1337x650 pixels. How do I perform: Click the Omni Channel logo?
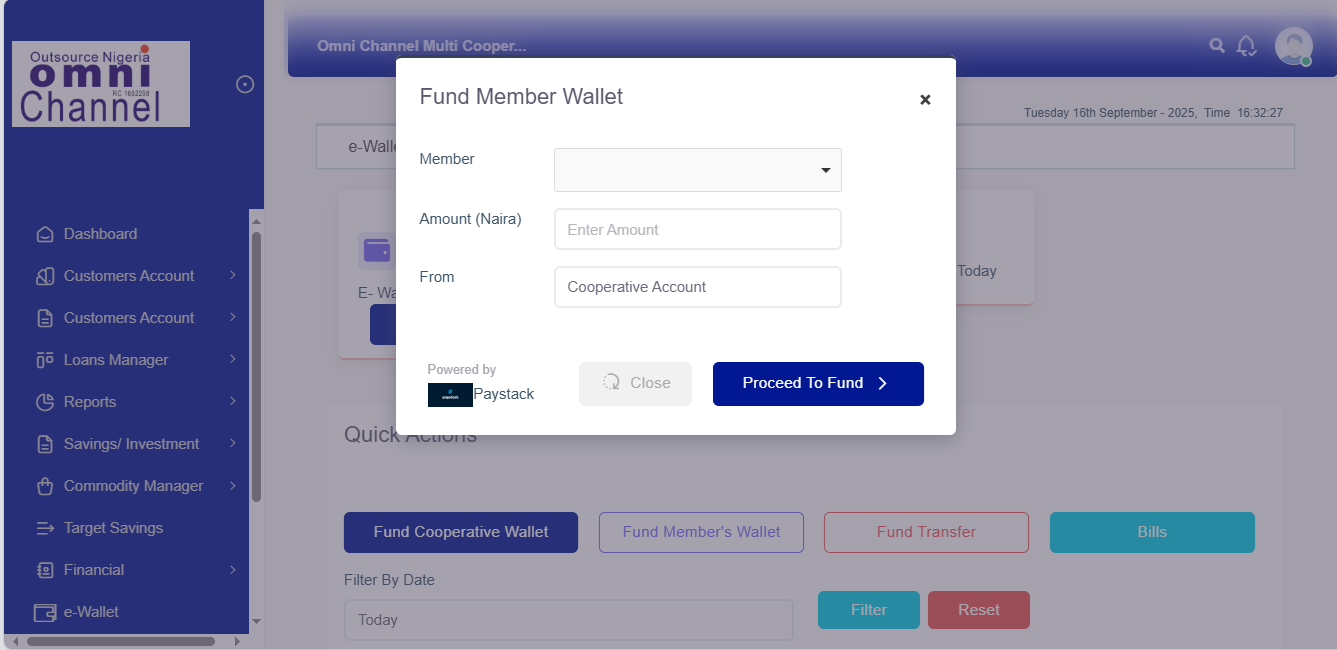tap(101, 84)
